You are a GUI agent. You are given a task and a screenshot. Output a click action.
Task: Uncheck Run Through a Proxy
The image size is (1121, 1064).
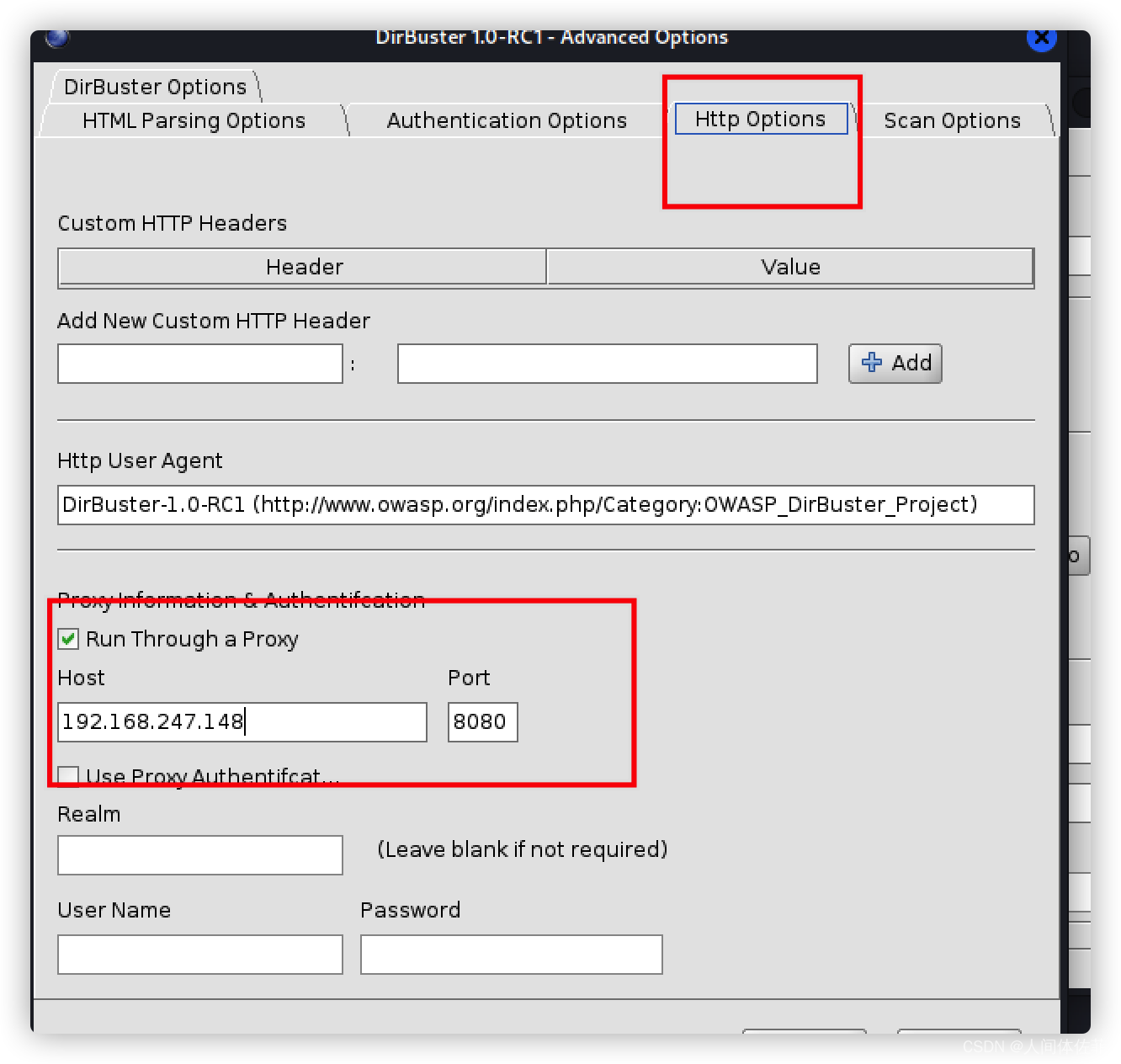69,639
